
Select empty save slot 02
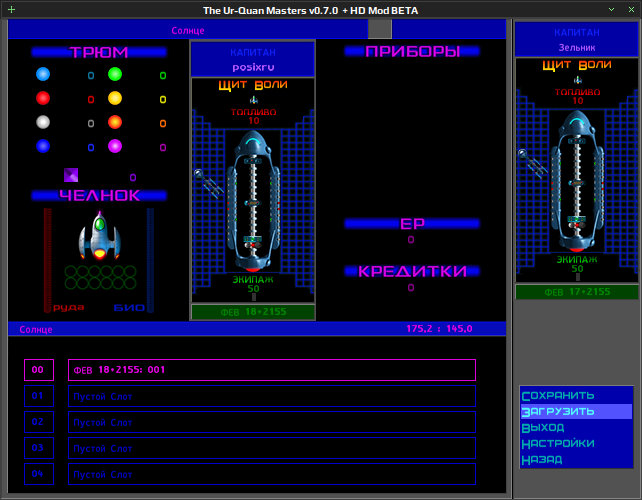coord(272,422)
